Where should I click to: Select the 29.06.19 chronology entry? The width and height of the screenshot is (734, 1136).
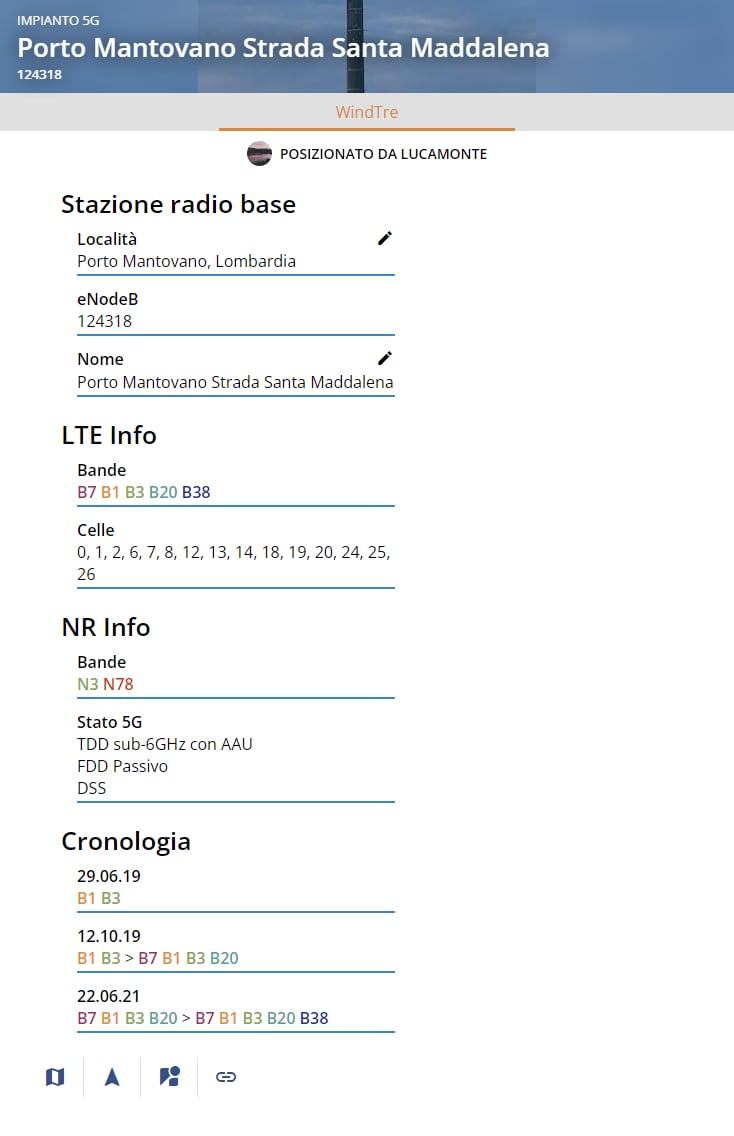pyautogui.click(x=235, y=888)
